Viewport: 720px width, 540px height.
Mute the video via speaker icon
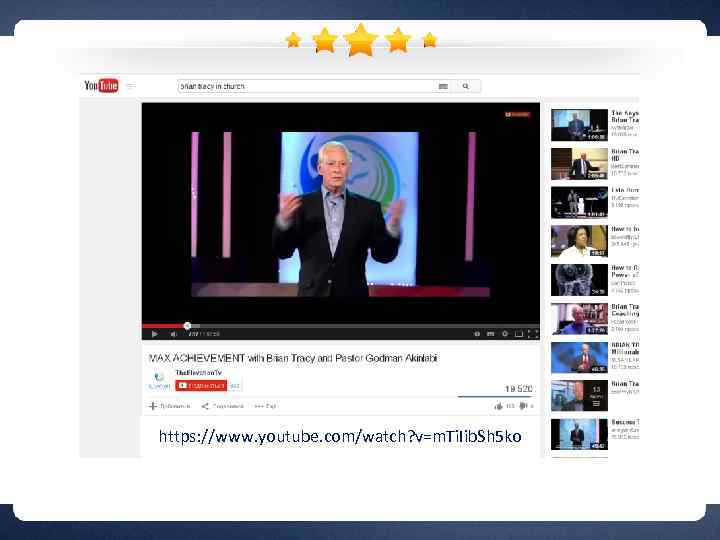click(x=174, y=334)
